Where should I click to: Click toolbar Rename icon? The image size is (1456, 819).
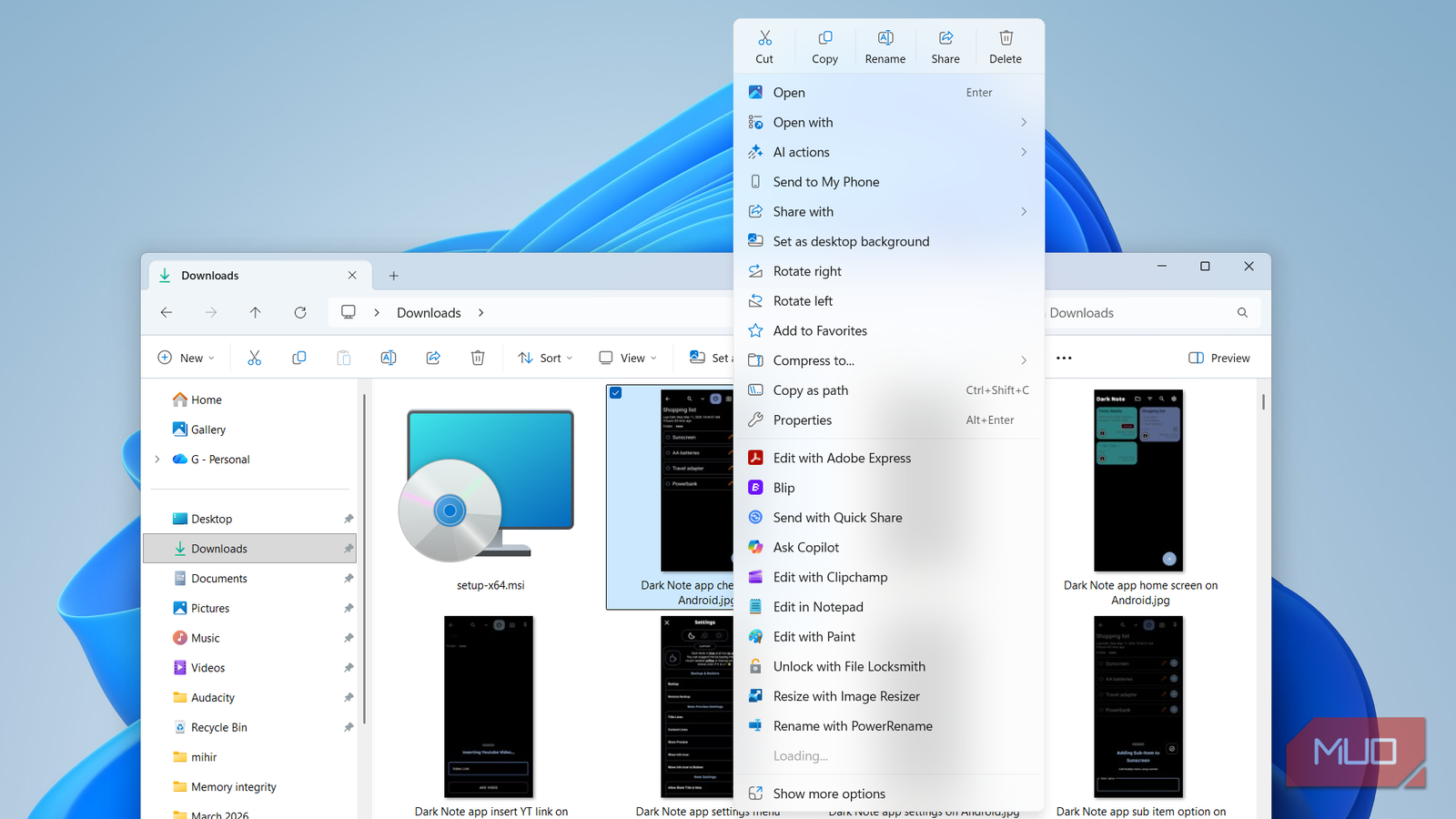pyautogui.click(x=389, y=359)
